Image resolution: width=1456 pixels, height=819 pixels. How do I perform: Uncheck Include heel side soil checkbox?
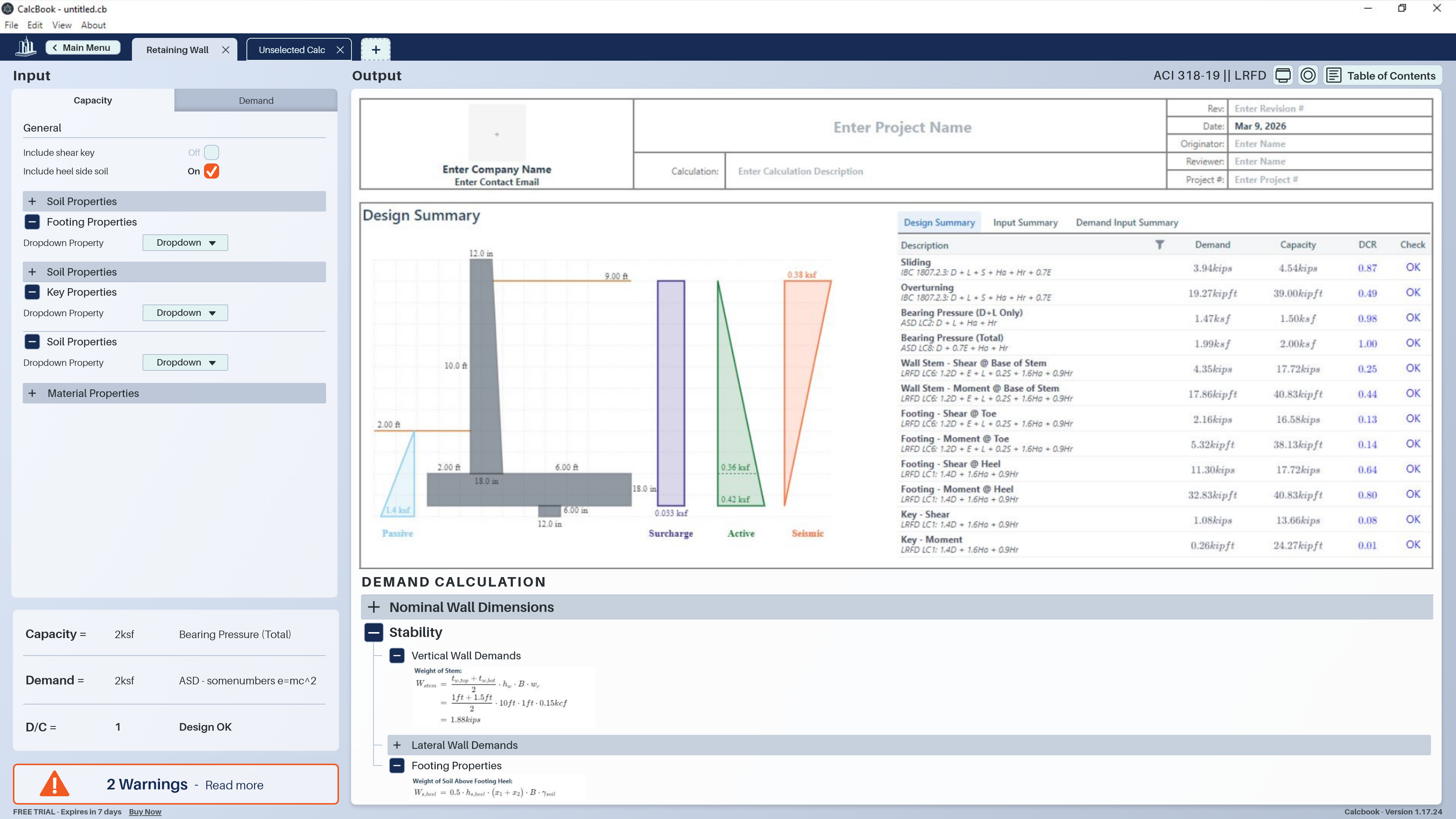click(x=212, y=171)
